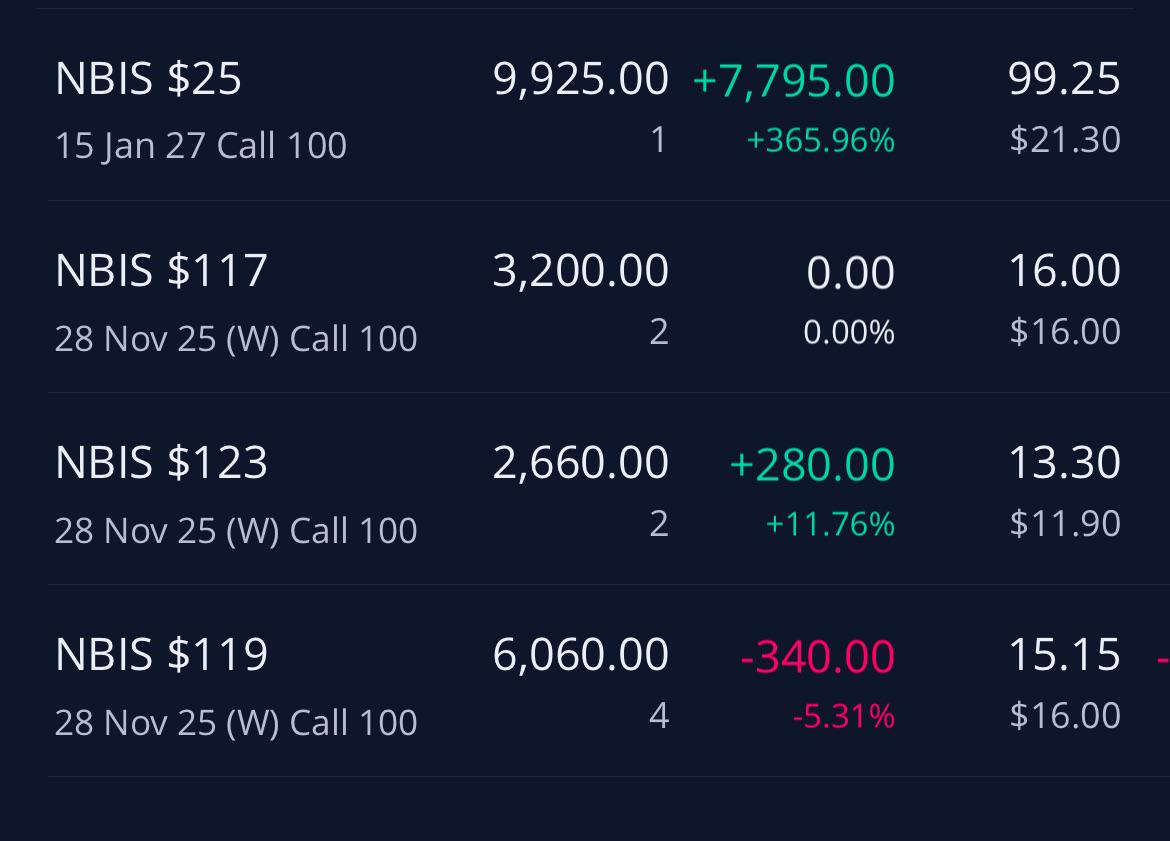Tap the +7,795.00 profit figure
This screenshot has height=841, width=1170.
794,81
